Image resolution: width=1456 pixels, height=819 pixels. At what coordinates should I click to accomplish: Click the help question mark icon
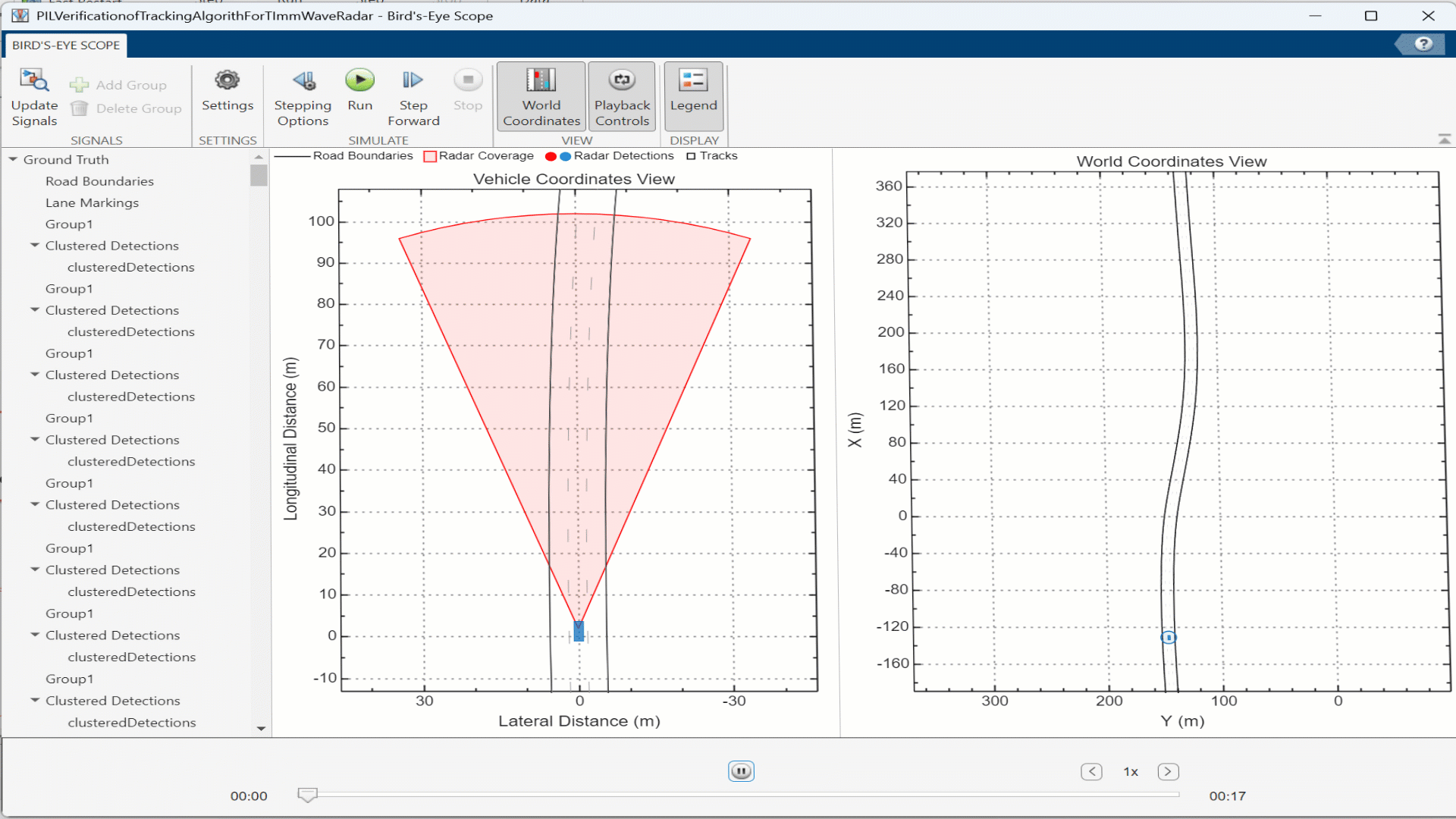pos(1423,44)
